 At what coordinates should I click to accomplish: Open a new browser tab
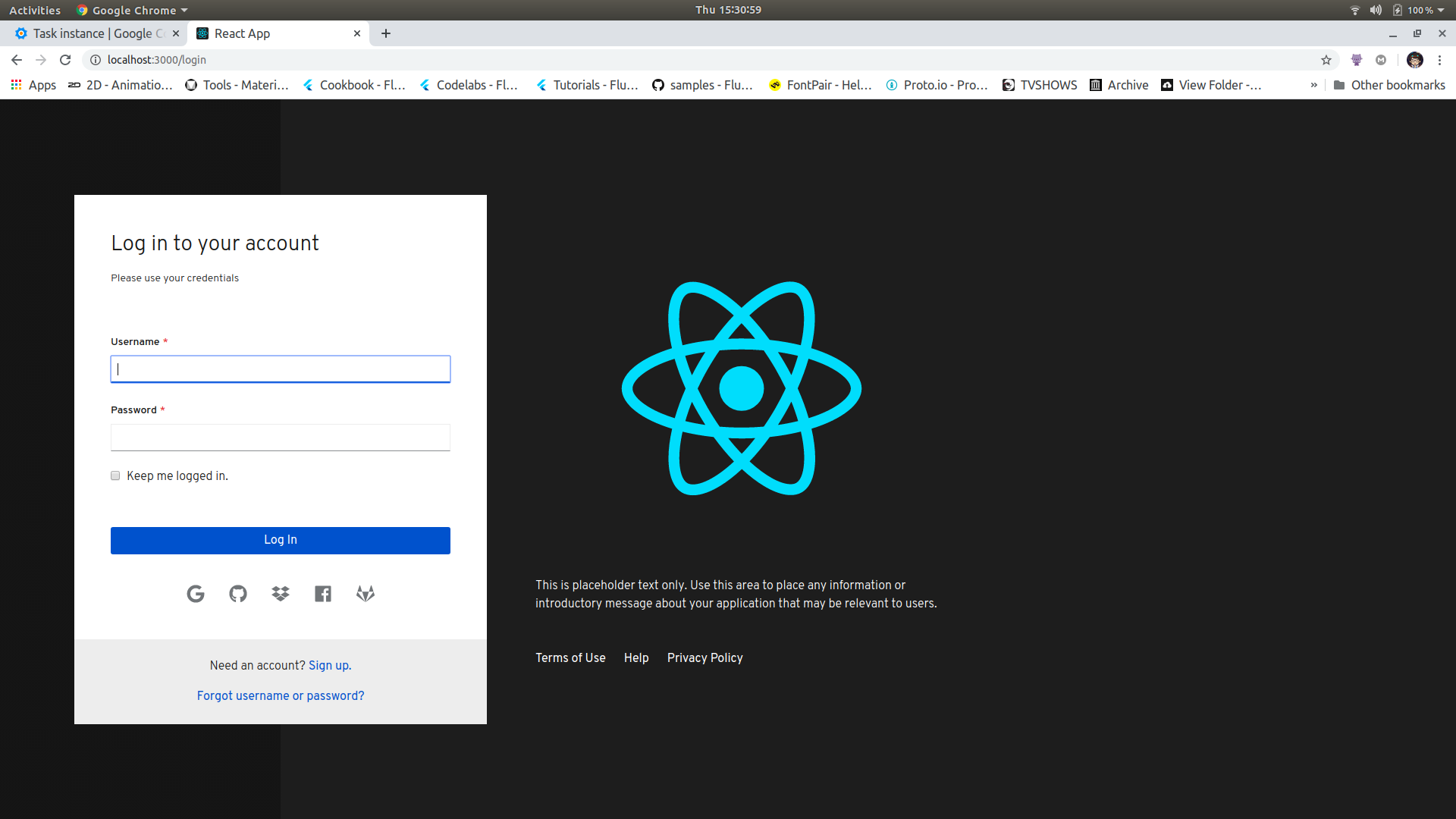click(386, 33)
